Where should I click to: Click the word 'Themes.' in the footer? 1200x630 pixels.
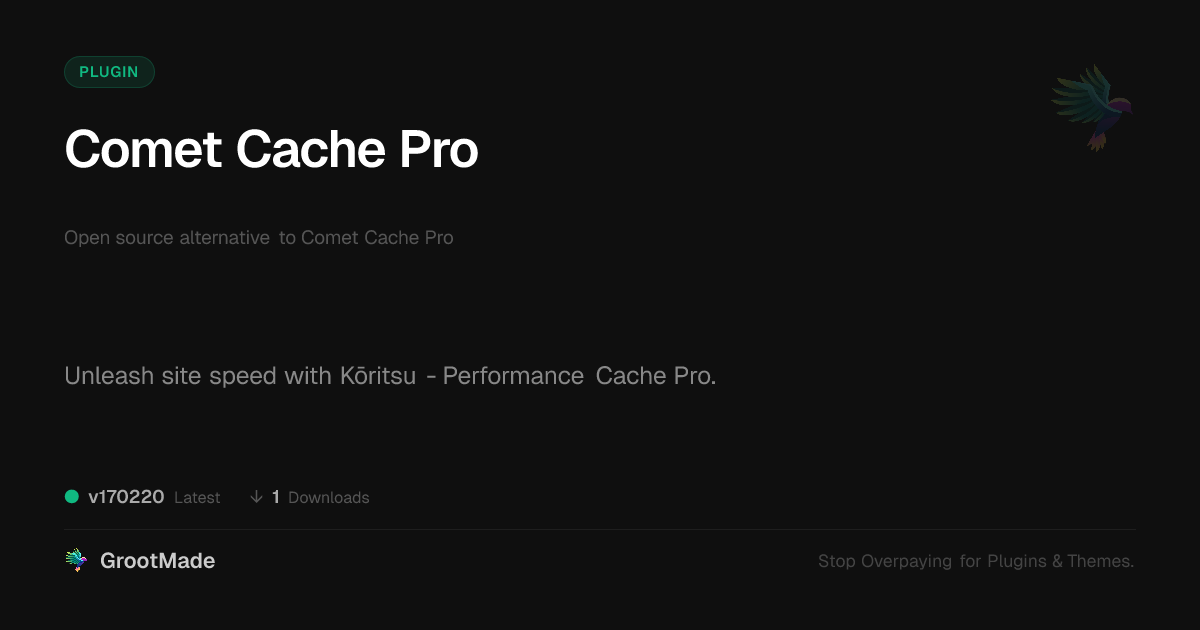[1100, 562]
